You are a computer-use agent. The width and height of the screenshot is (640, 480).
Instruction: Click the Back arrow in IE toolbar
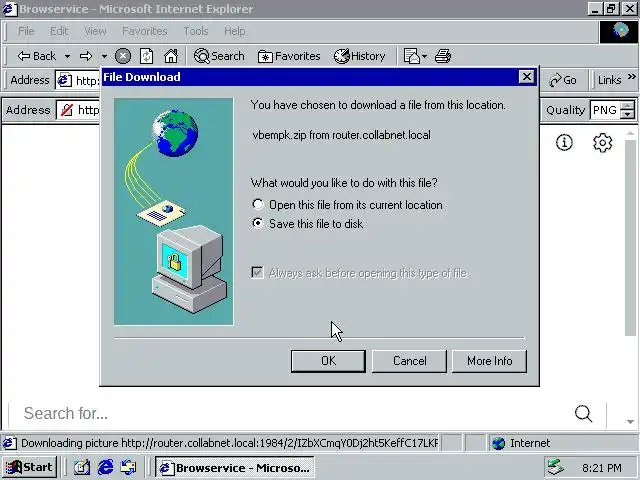36,56
